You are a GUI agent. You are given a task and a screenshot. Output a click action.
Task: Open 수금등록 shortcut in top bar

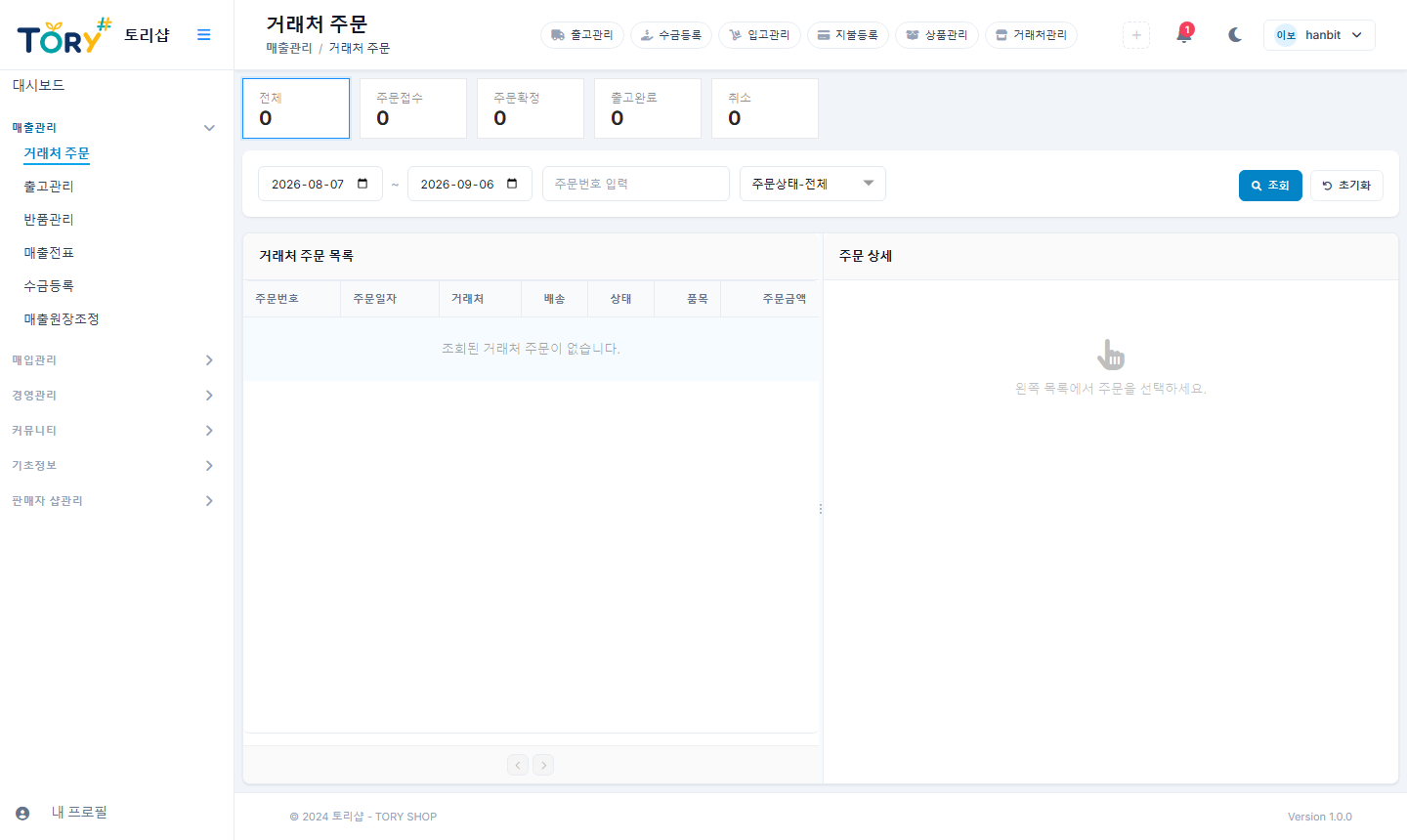coord(671,34)
